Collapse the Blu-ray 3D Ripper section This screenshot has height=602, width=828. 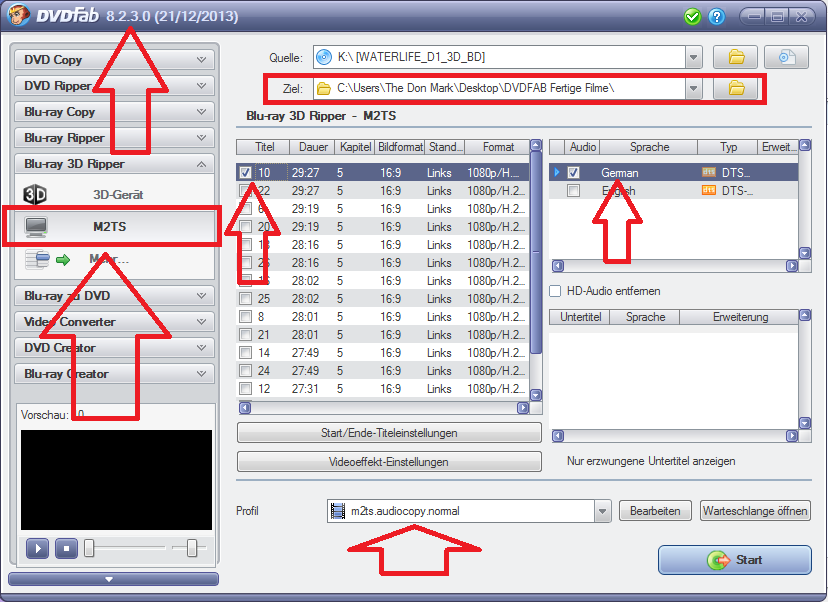(x=115, y=164)
